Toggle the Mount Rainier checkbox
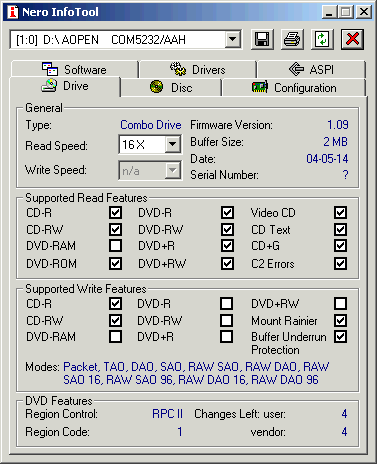This screenshot has height=464, width=377. [340, 320]
